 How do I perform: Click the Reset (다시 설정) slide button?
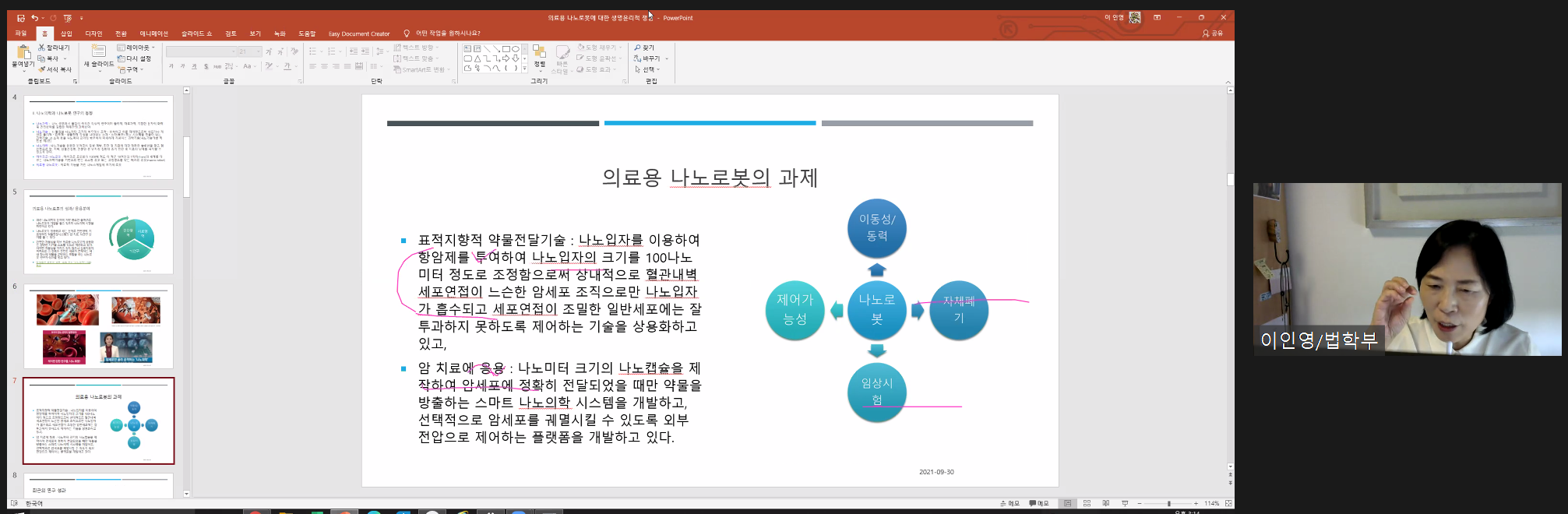click(135, 58)
